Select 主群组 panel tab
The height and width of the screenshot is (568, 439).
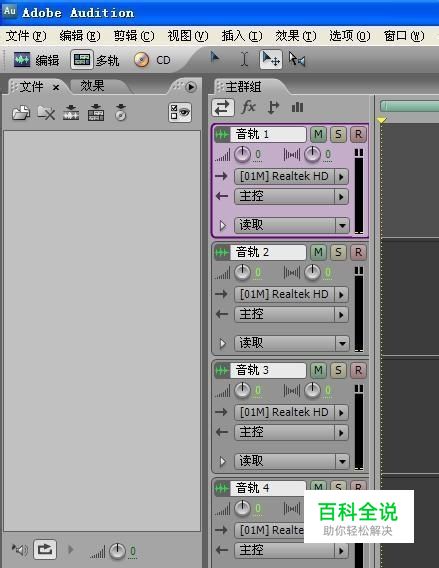(243, 87)
